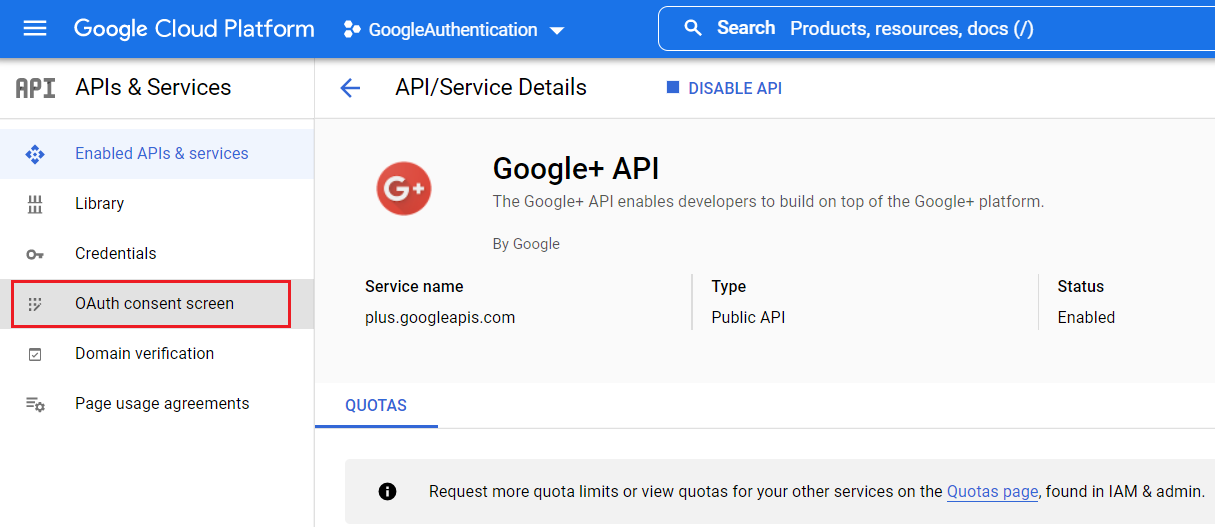Screen dimensions: 1215x527
Task: Open Page usage agreements
Action: 157,404
